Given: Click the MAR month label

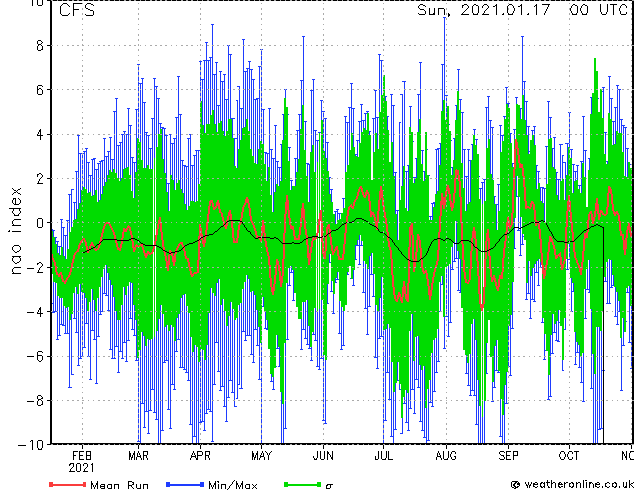Looking at the screenshot, I should pos(138,456).
